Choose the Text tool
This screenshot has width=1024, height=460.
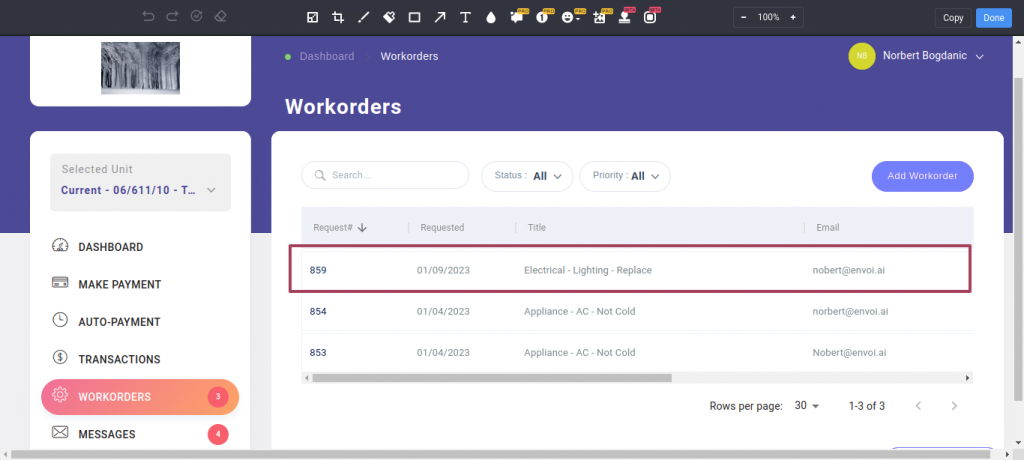(465, 17)
